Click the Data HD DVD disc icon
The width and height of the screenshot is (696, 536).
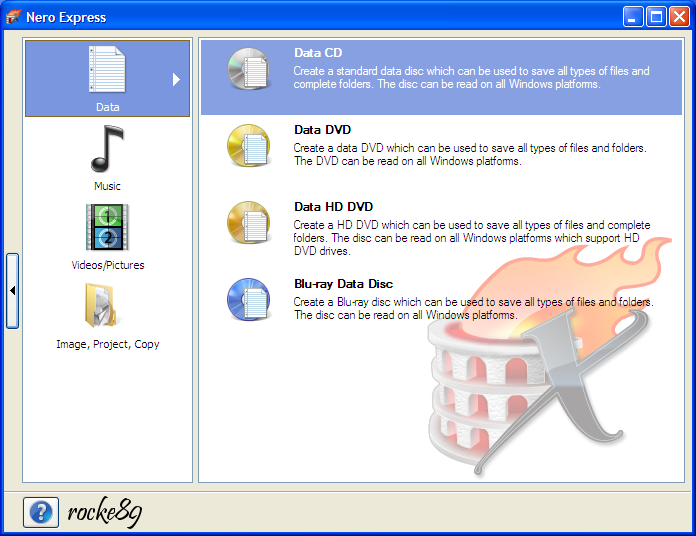click(249, 223)
